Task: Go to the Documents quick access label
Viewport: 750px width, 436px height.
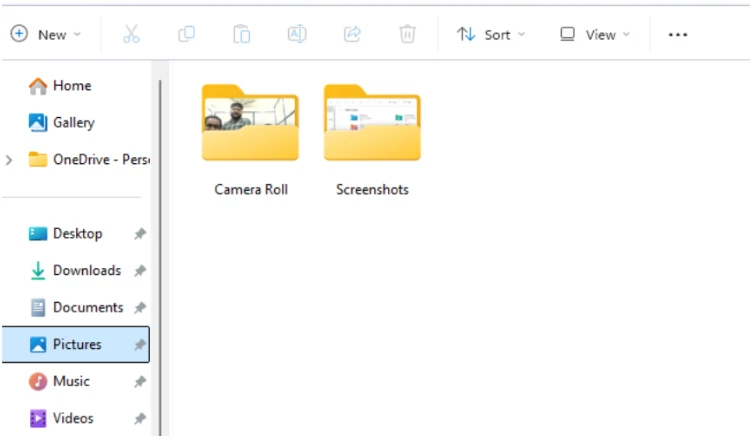Action: (88, 307)
